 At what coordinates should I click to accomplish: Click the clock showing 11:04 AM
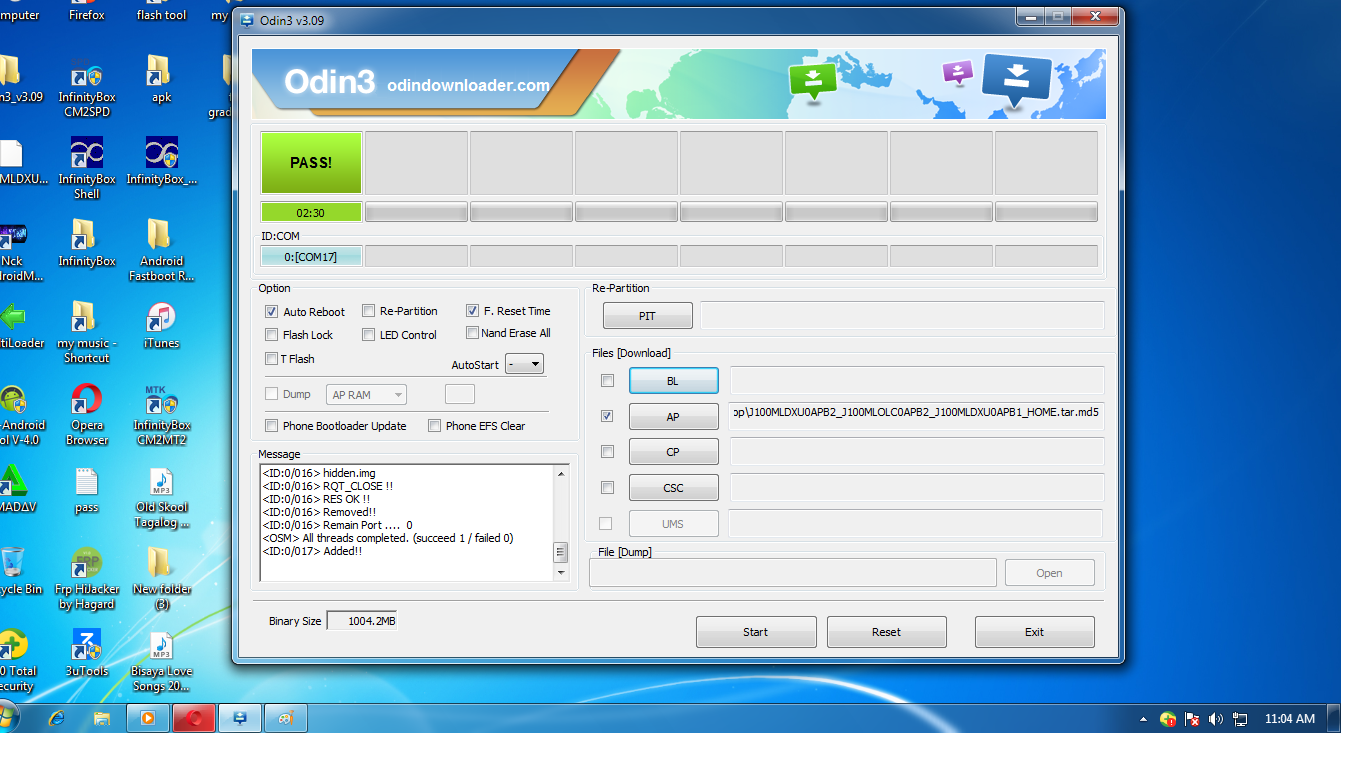[1290, 719]
